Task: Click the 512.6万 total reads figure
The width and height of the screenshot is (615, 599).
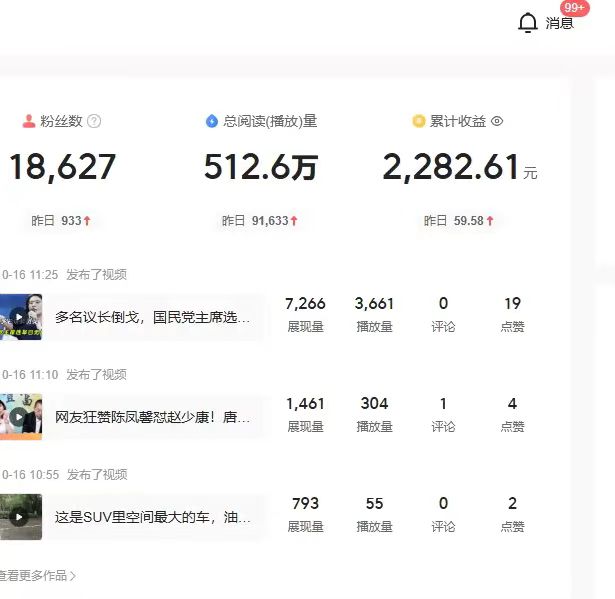Action: (x=260, y=168)
